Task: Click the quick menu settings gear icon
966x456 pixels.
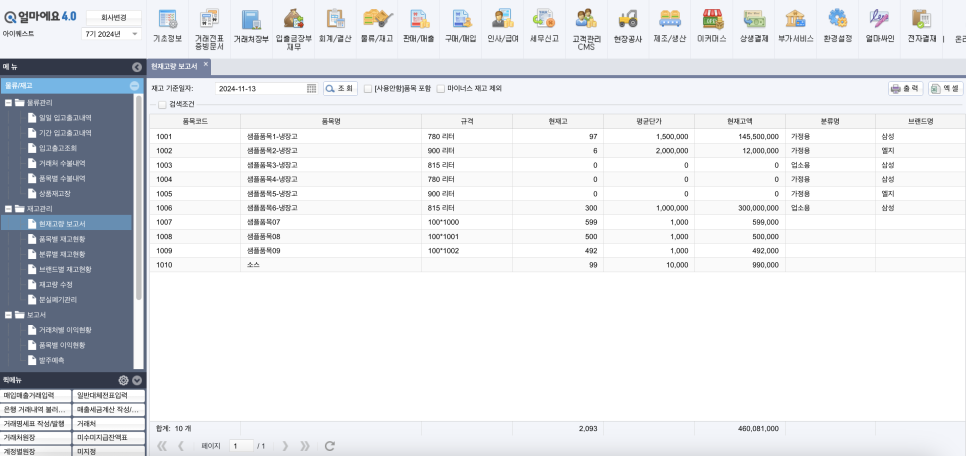Action: pyautogui.click(x=123, y=380)
